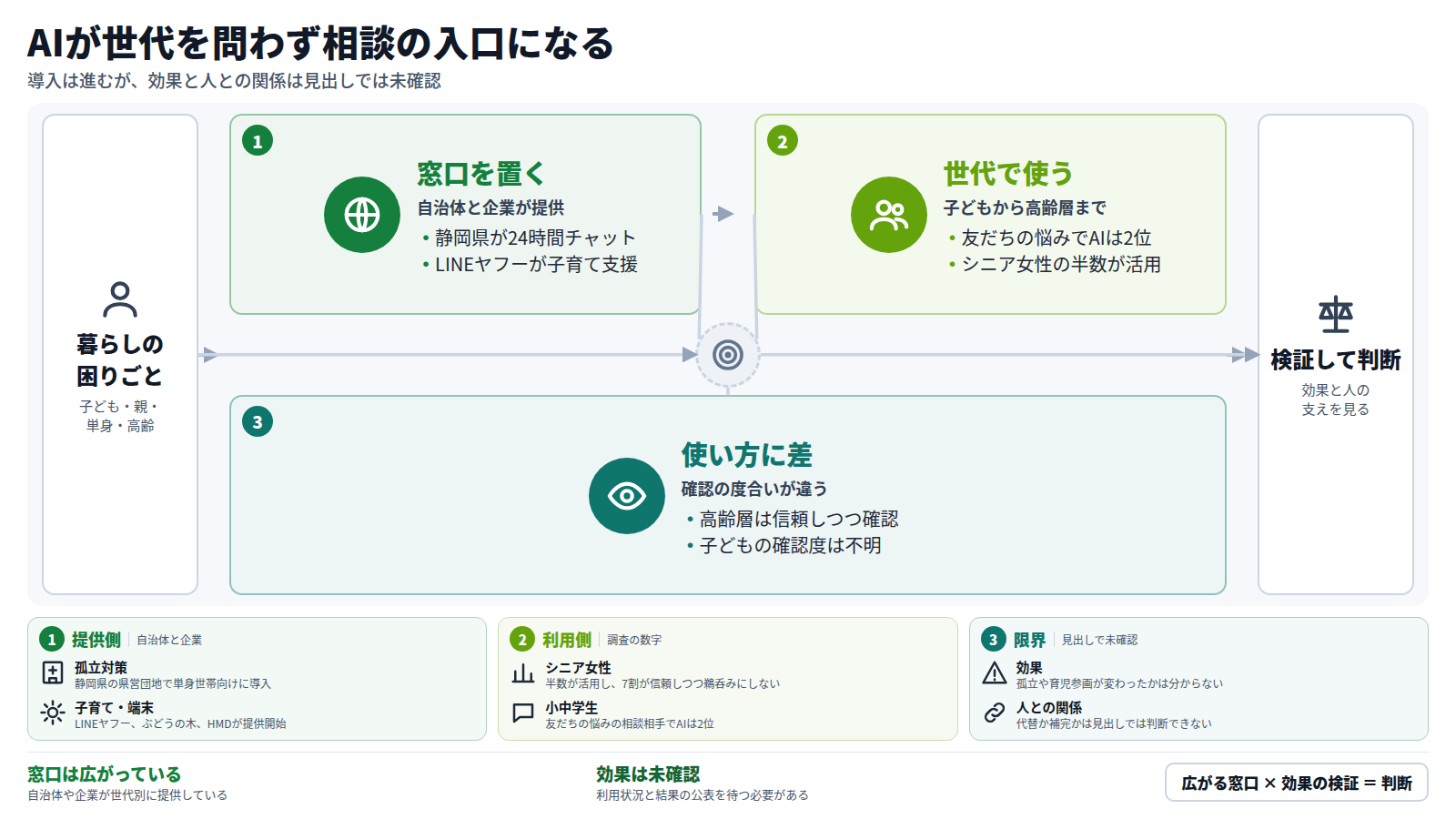
Task: Click the bullet シニア女性の半数が活用
Action: 1061,264
